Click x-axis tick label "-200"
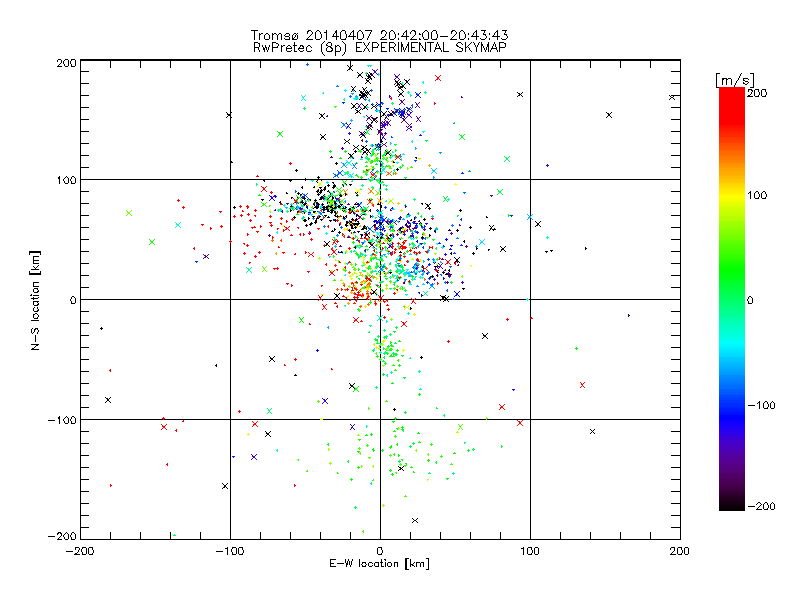 (80, 551)
